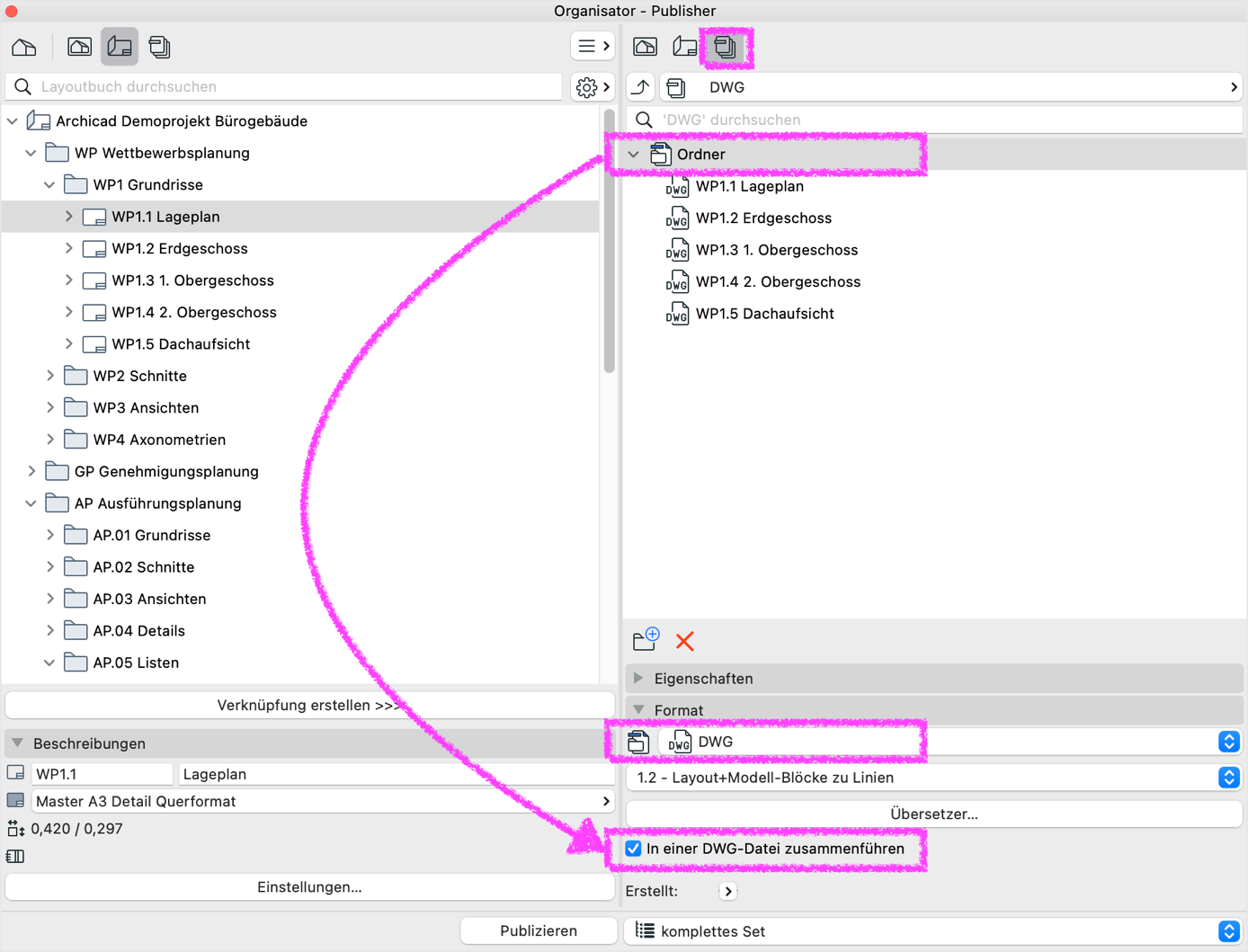Image resolution: width=1248 pixels, height=952 pixels.
Task: Collapse WP Wettbewerbsplanung folder
Action: pyautogui.click(x=31, y=153)
